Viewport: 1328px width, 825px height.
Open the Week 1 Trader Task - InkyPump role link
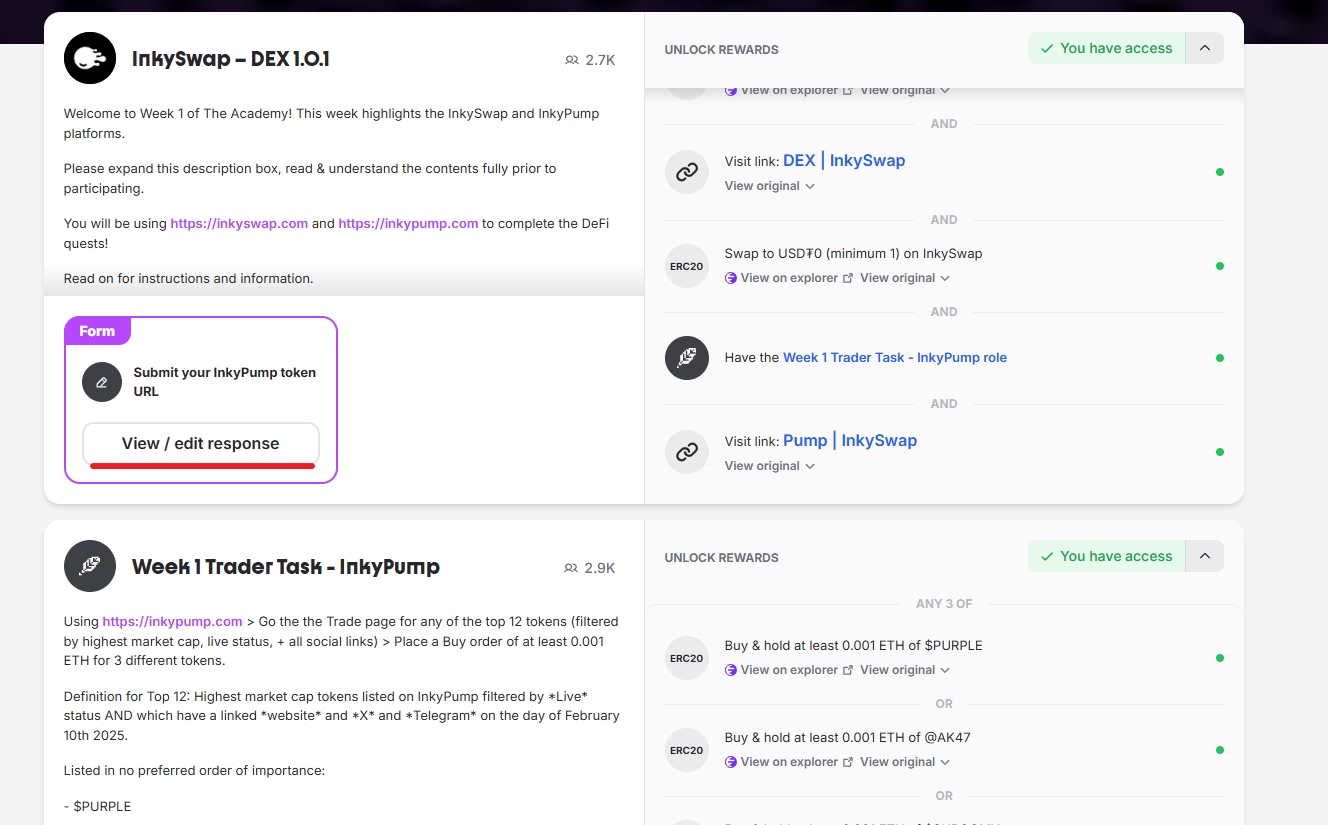[895, 357]
